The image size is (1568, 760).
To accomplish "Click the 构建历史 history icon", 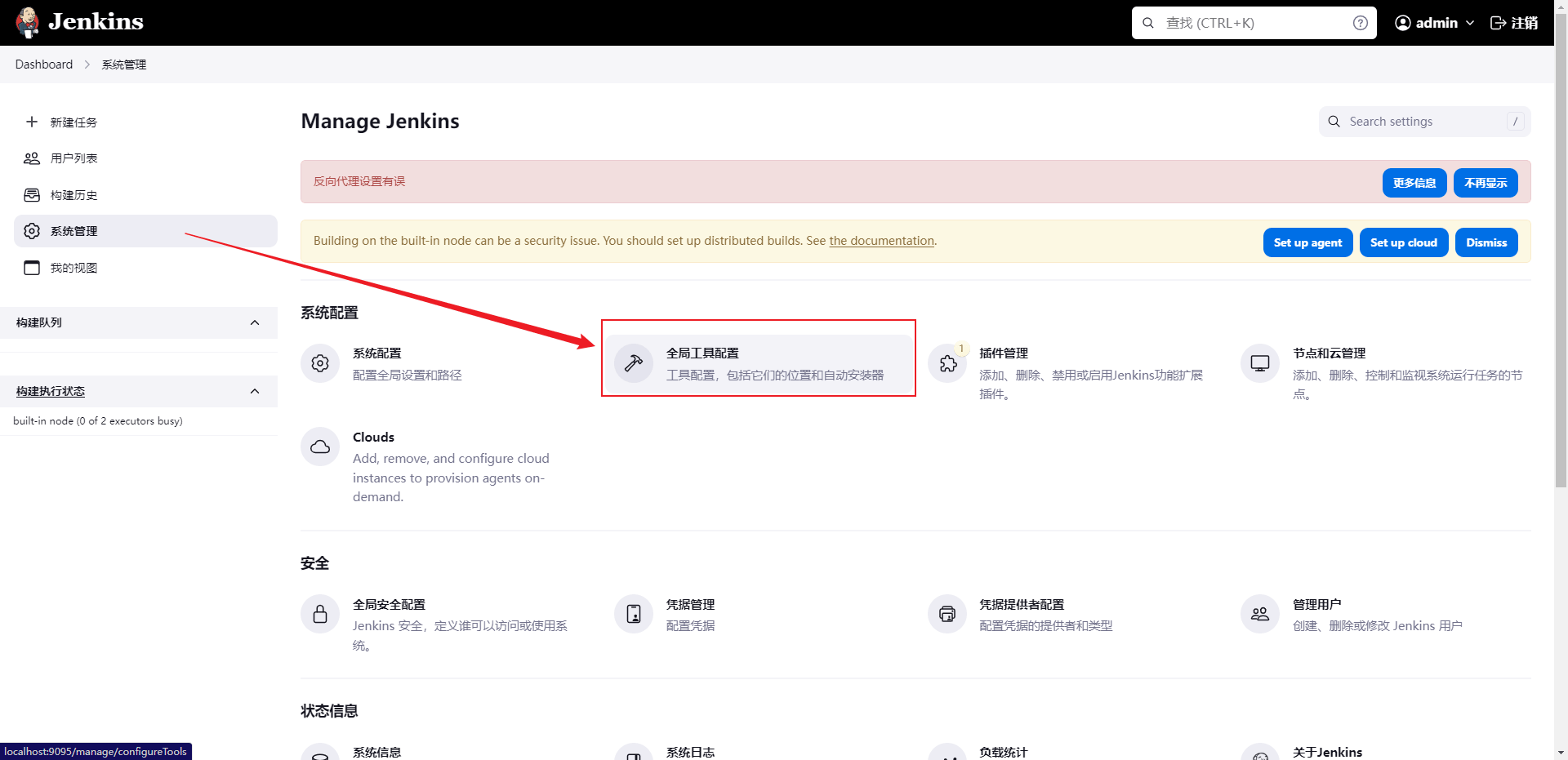I will (32, 195).
